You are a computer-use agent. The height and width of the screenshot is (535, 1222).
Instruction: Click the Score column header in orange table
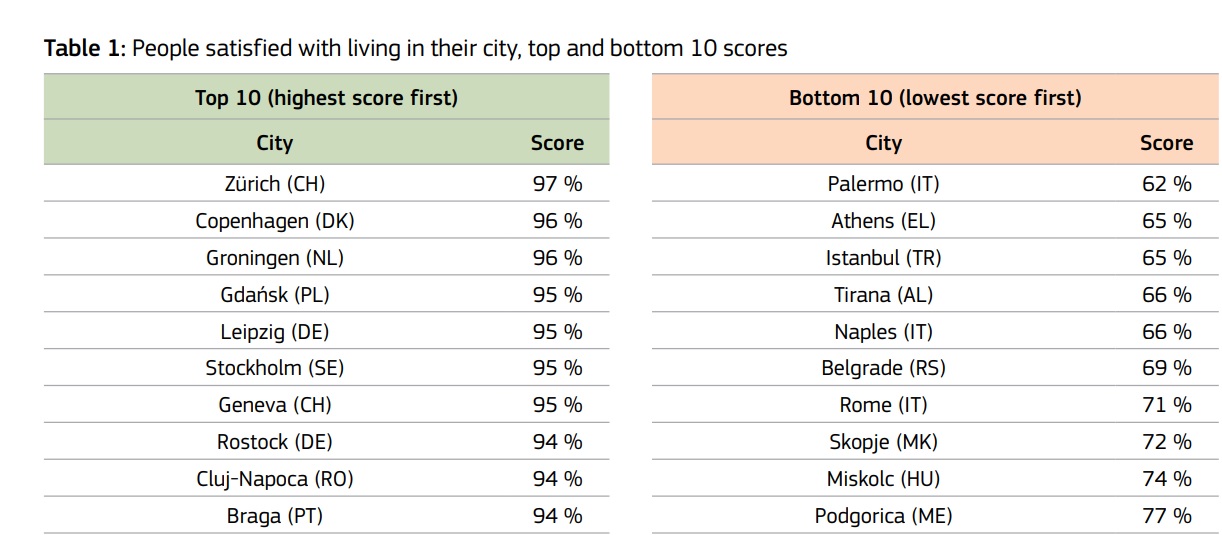tap(1166, 143)
